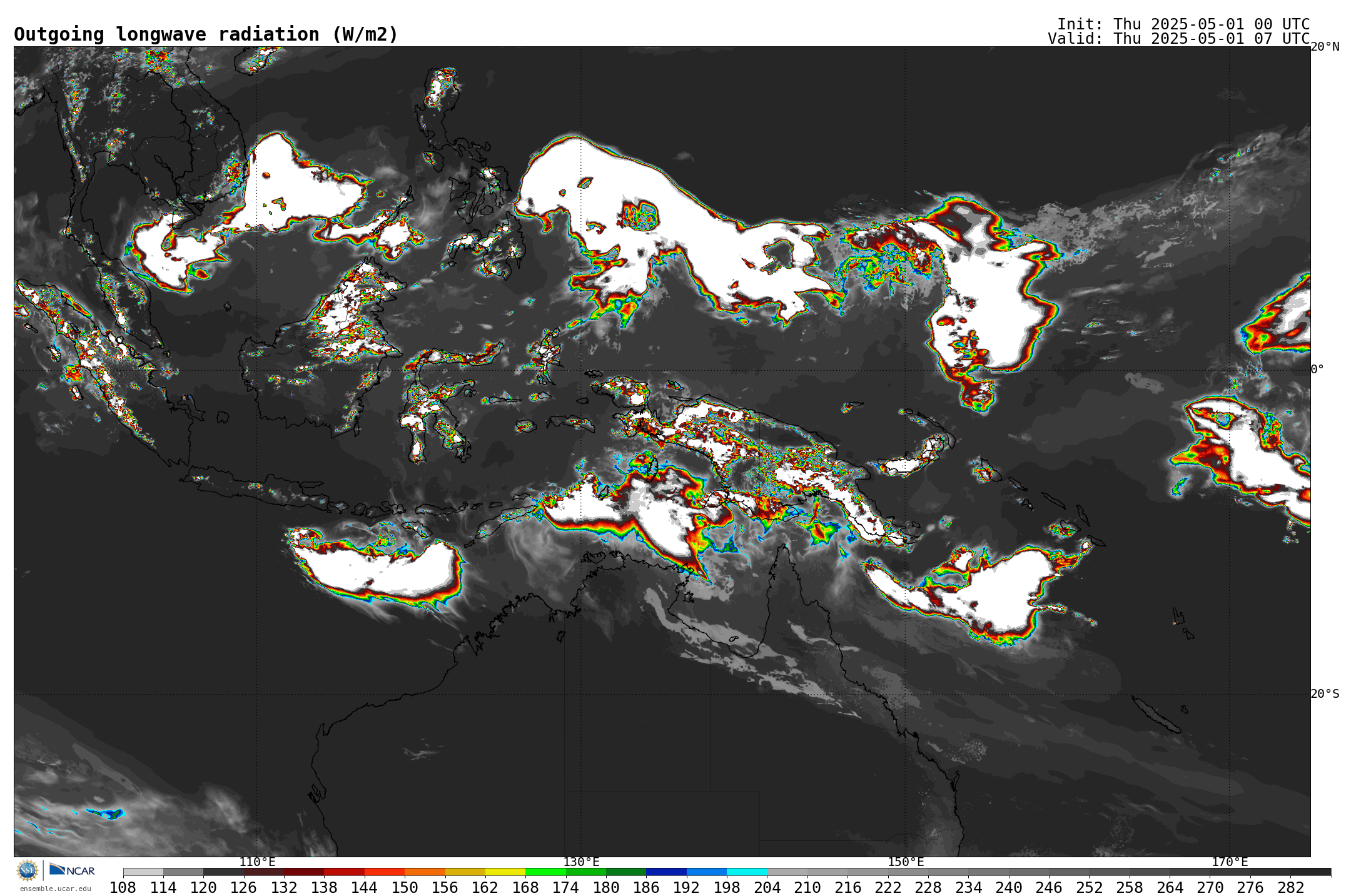
Task: Click the 270 colorbar tick label
Action: 1210,887
